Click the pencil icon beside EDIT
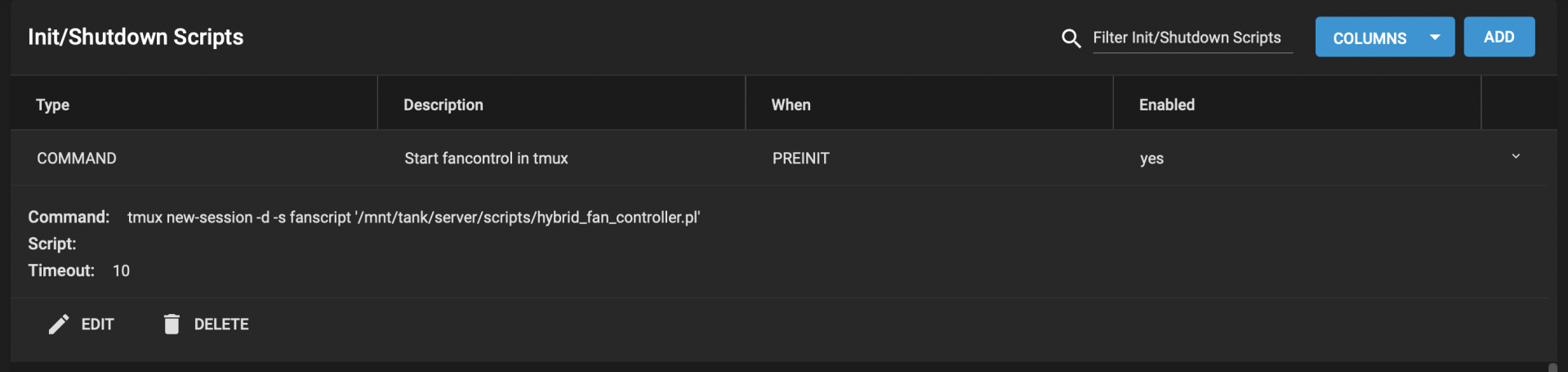This screenshot has width=1568, height=372. (x=58, y=325)
